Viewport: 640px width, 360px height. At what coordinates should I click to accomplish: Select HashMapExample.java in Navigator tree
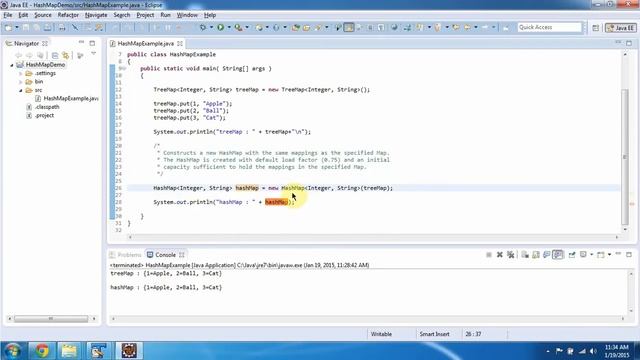[67, 98]
